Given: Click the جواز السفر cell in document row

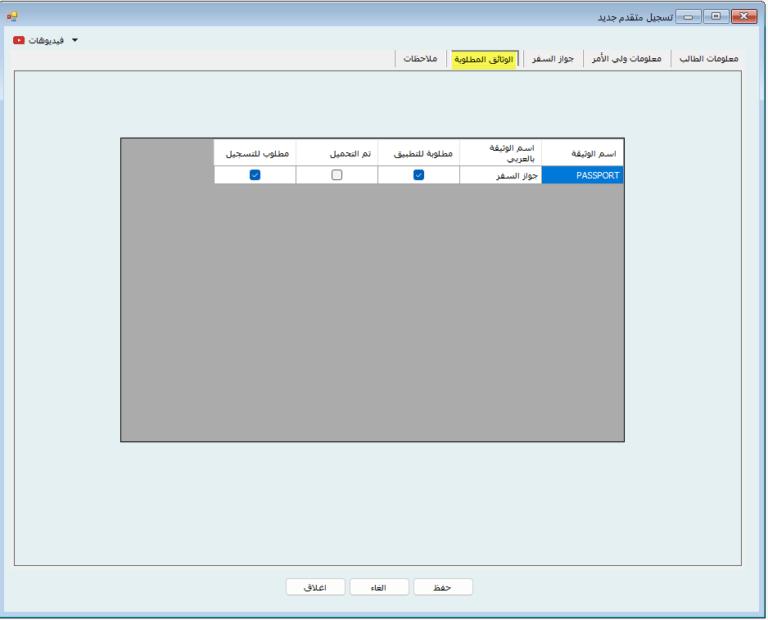Looking at the screenshot, I should (500, 175).
